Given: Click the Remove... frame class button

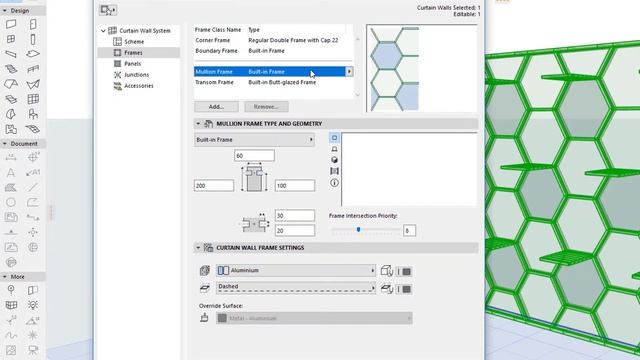Looking at the screenshot, I should pyautogui.click(x=266, y=107).
